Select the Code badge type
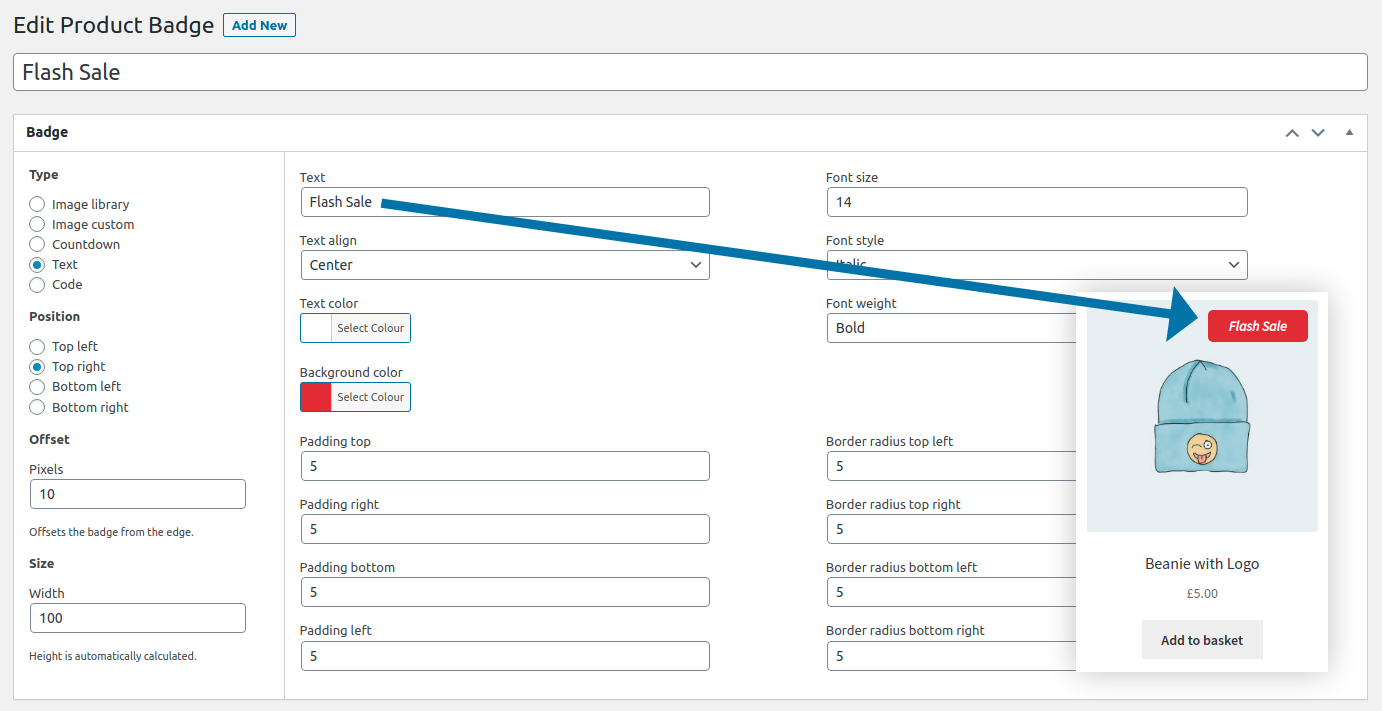 pyautogui.click(x=37, y=285)
